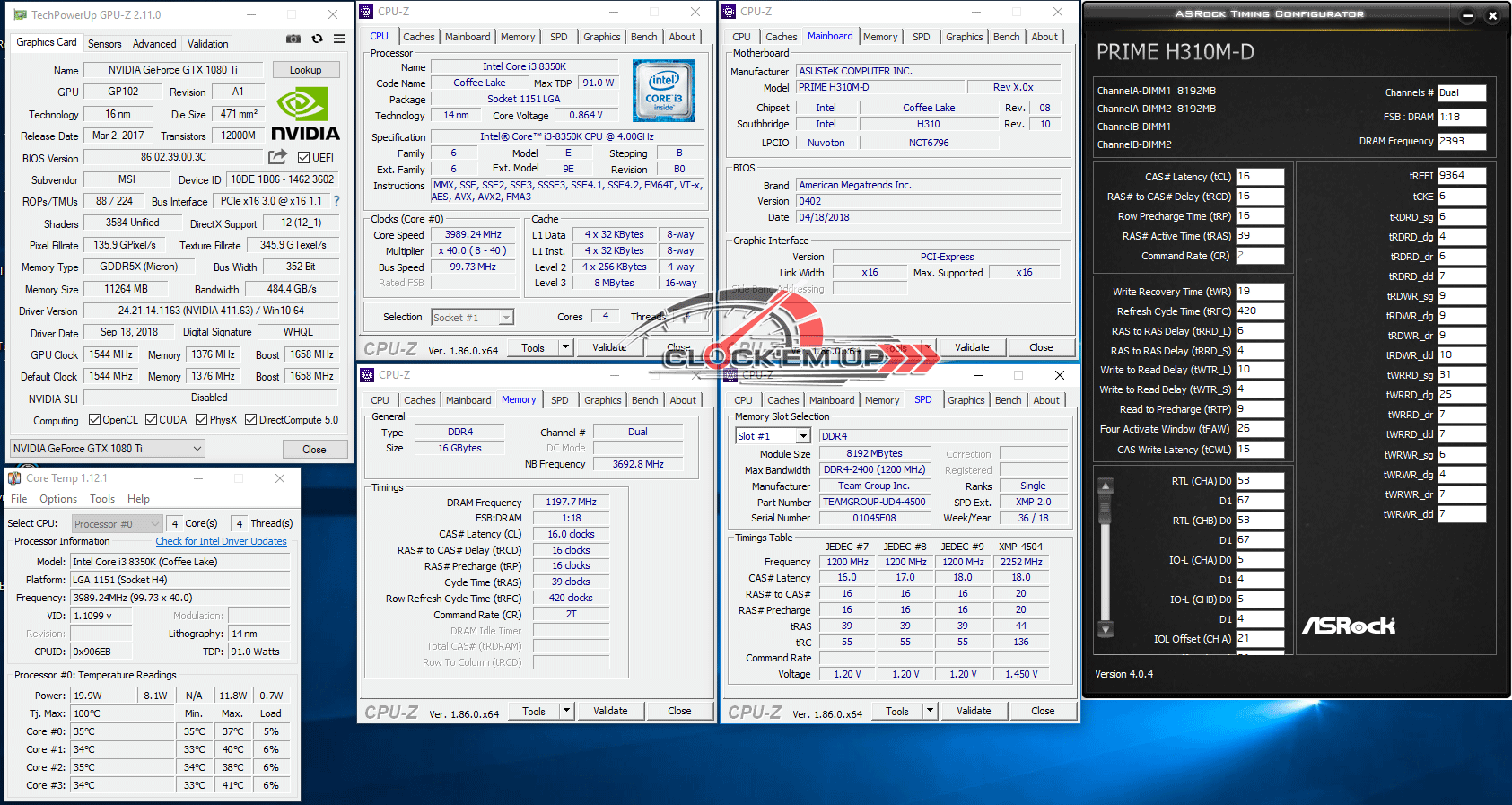Click the Intel Core i3 badge
The height and width of the screenshot is (805, 1512).
pyautogui.click(x=663, y=91)
